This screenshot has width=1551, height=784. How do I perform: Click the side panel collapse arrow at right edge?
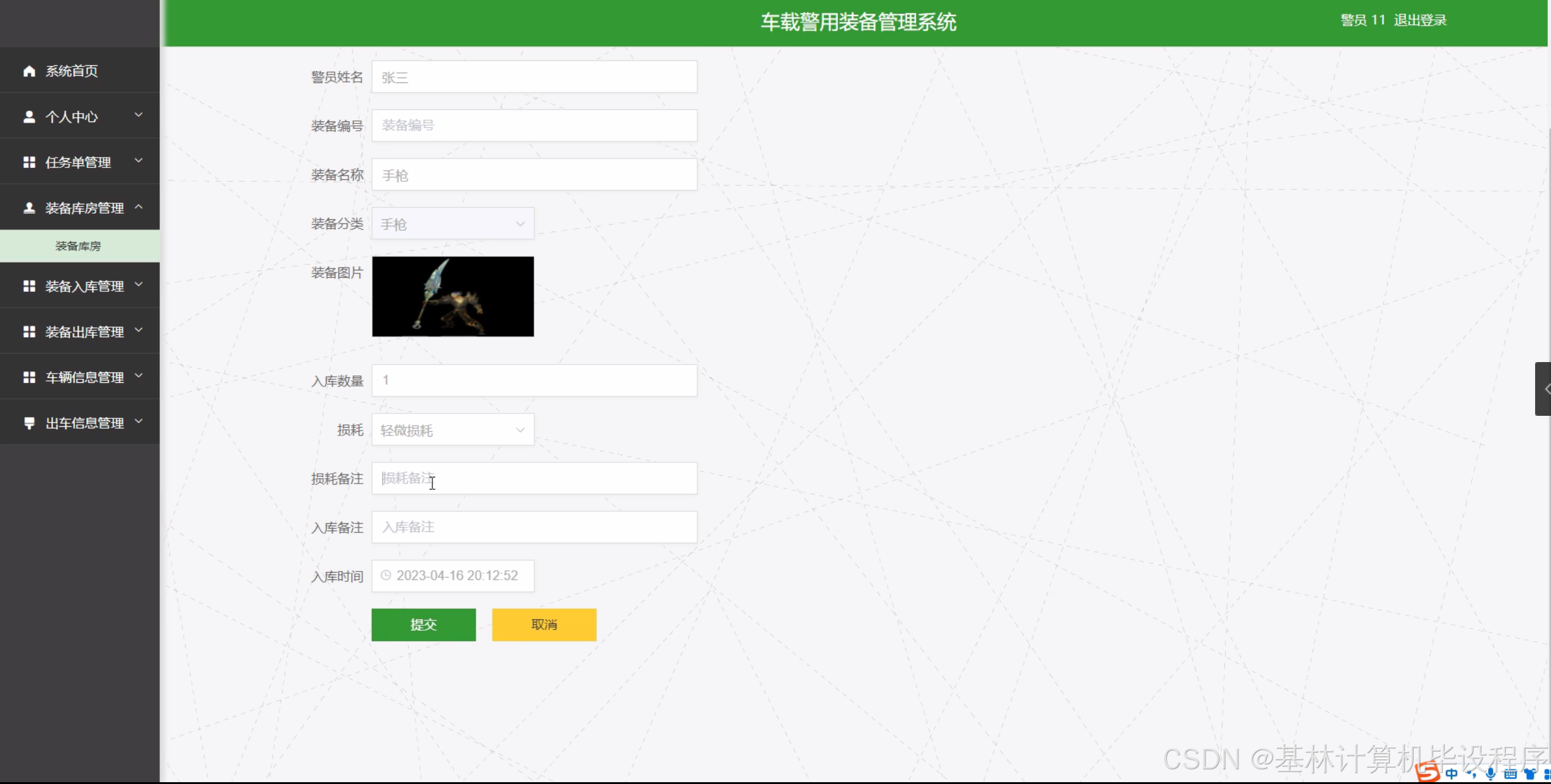pos(1544,389)
